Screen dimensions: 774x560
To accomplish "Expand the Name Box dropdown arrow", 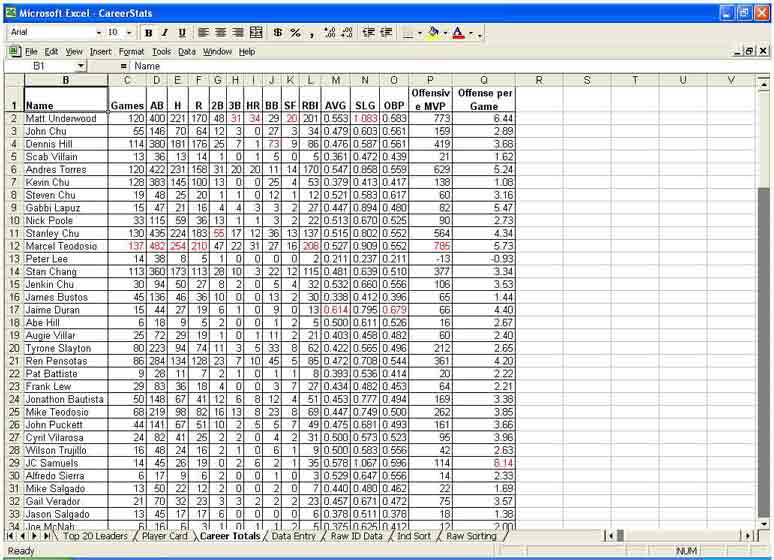I will [81, 66].
